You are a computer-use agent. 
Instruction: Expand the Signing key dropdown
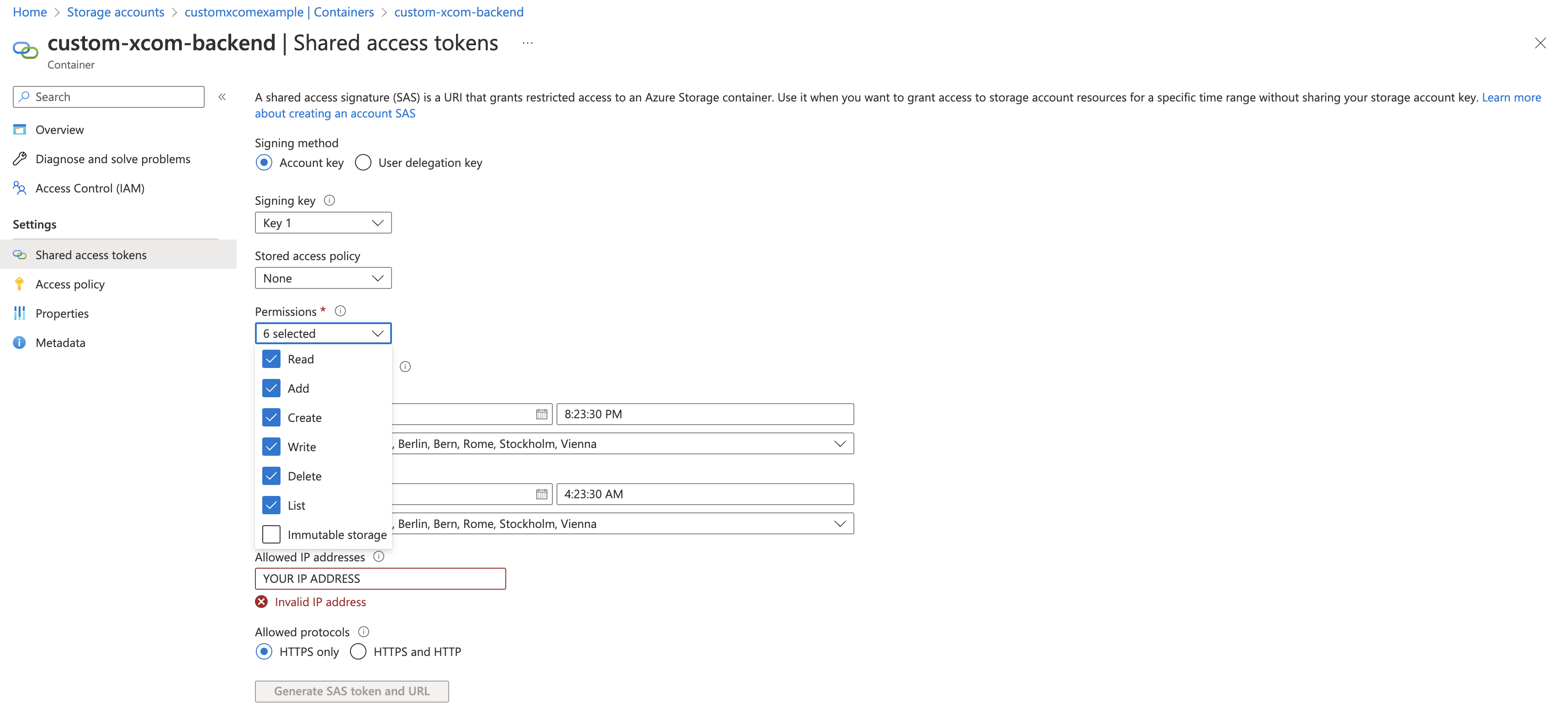pos(323,223)
